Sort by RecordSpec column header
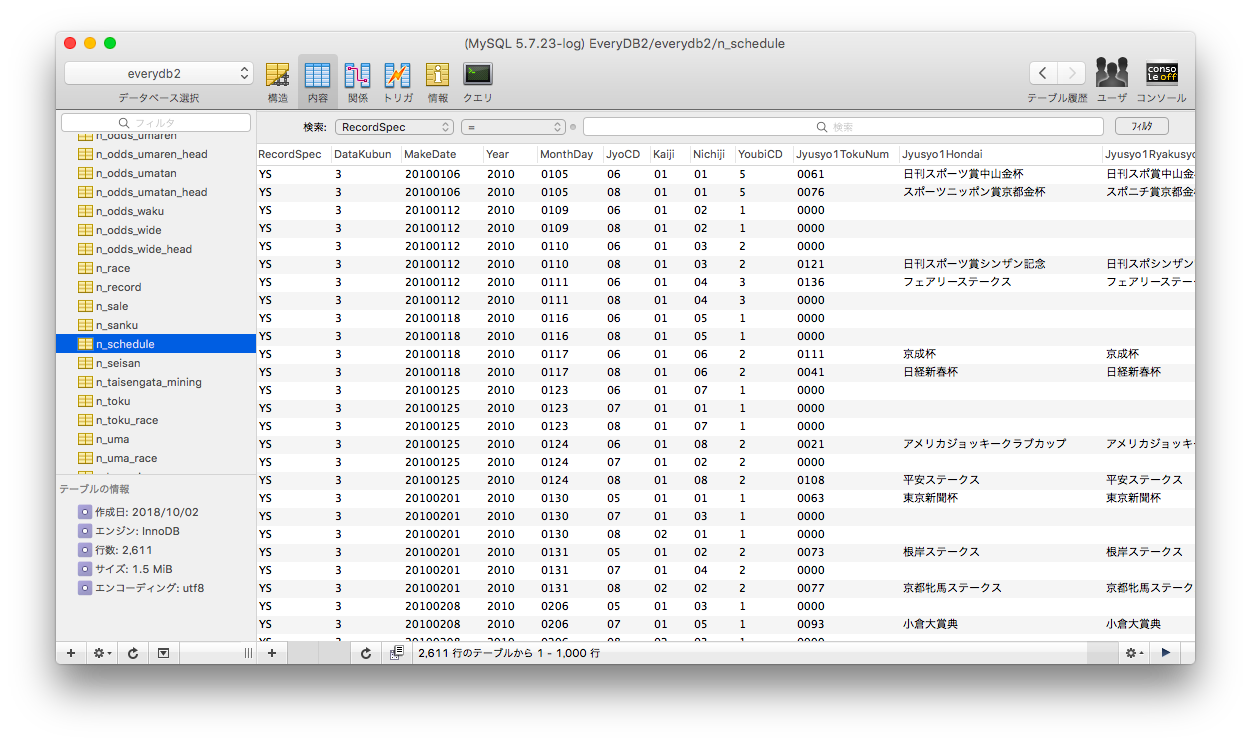Screen dimensions: 1251x744 294,154
